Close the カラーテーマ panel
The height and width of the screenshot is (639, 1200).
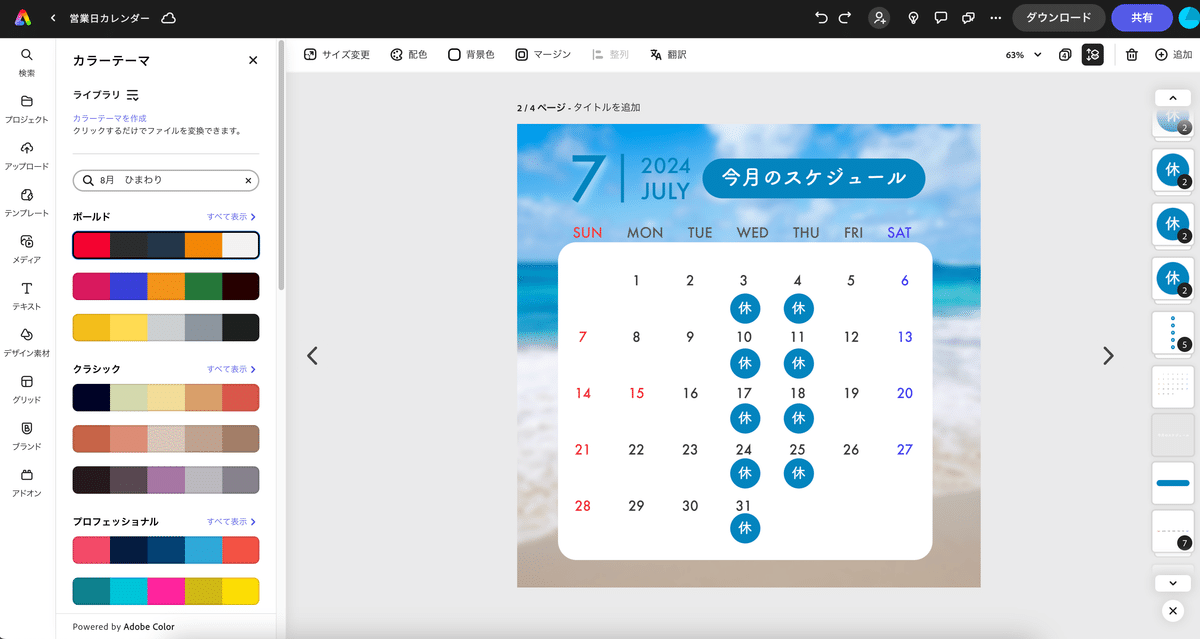click(x=253, y=60)
